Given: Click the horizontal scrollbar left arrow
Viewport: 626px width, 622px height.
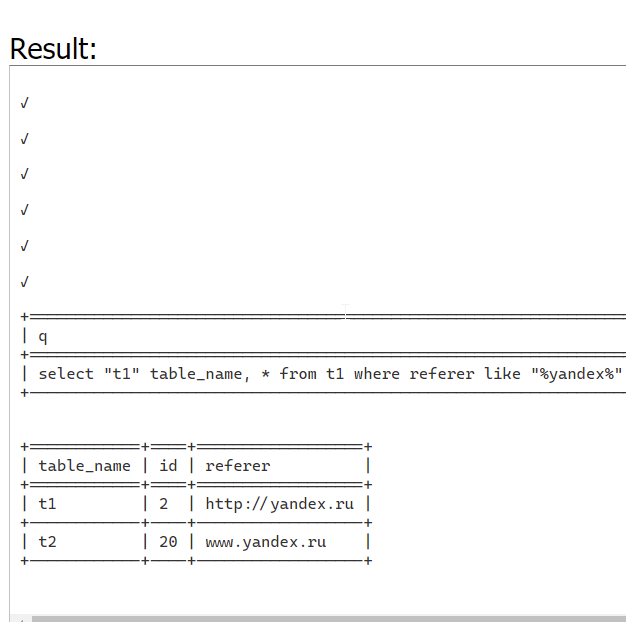Looking at the screenshot, I should 20,619.
